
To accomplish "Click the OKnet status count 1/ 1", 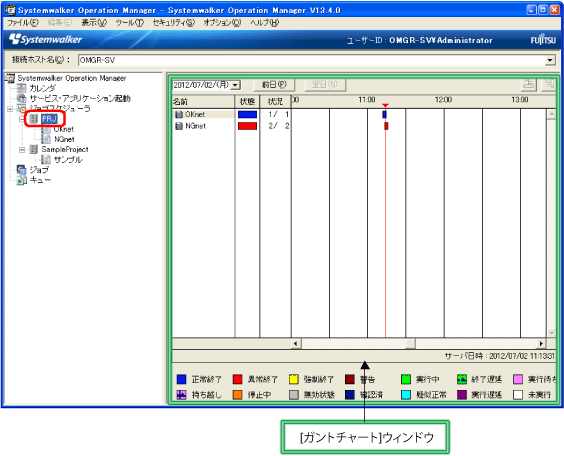I will 278,114.
